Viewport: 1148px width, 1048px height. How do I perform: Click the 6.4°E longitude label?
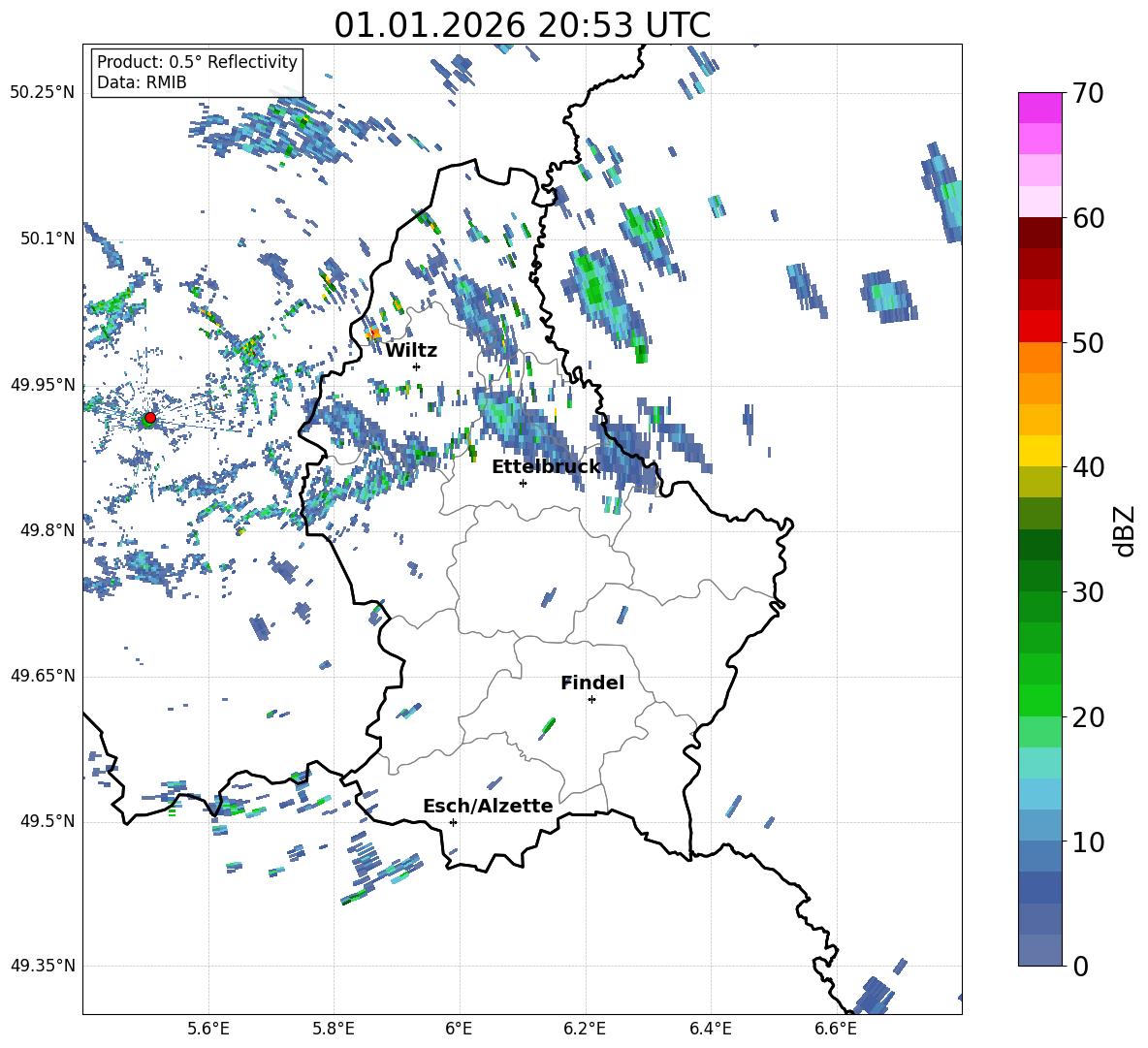pos(710,1029)
